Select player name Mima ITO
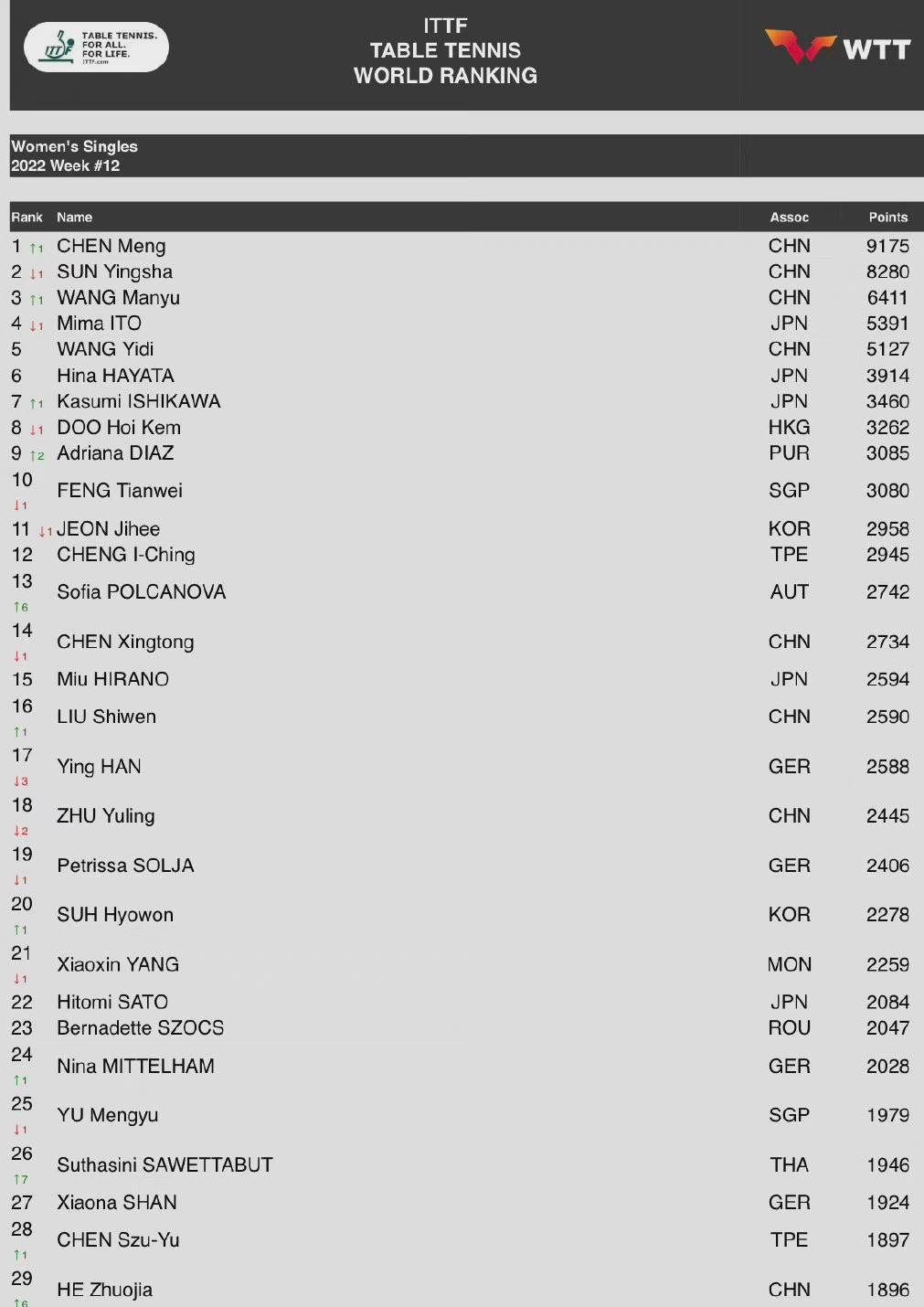924x1307 pixels. point(99,324)
